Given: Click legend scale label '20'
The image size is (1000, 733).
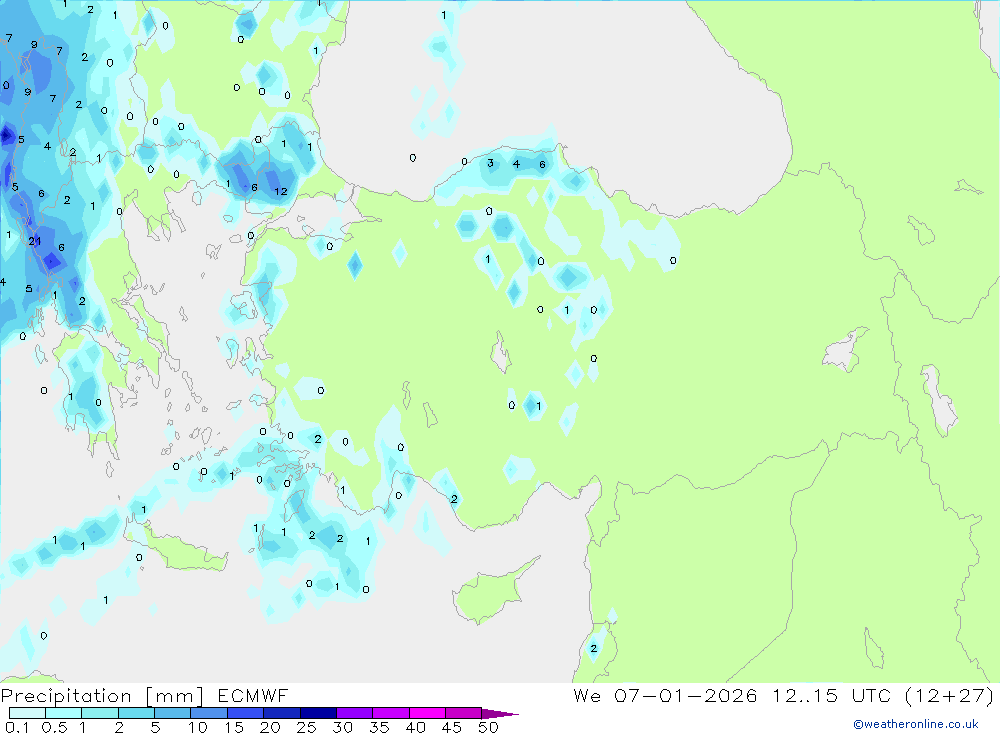Looking at the screenshot, I should [270, 727].
